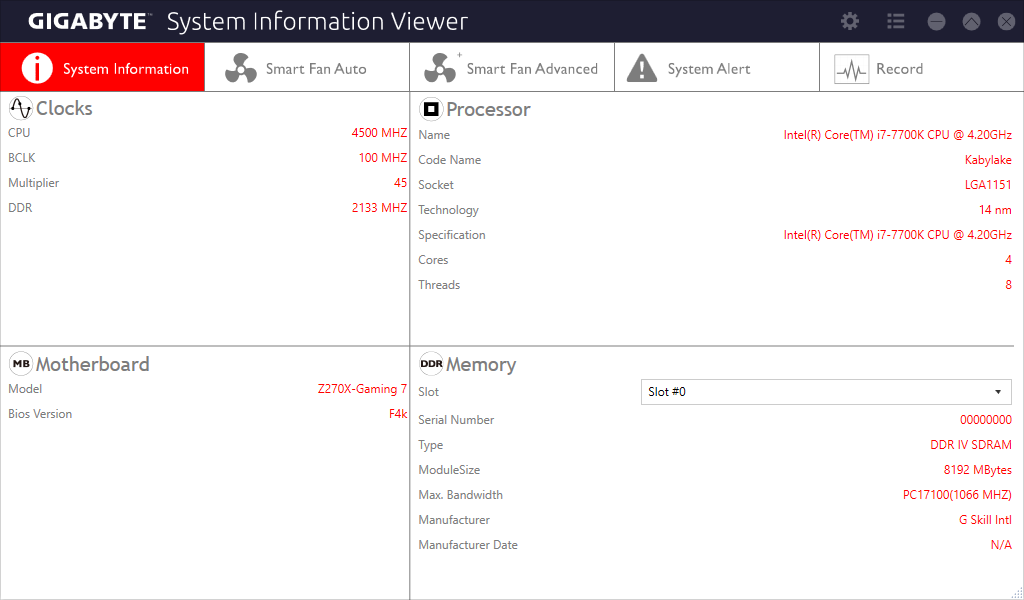
Task: Grab the window resize grip corner
Action: tap(1017, 593)
